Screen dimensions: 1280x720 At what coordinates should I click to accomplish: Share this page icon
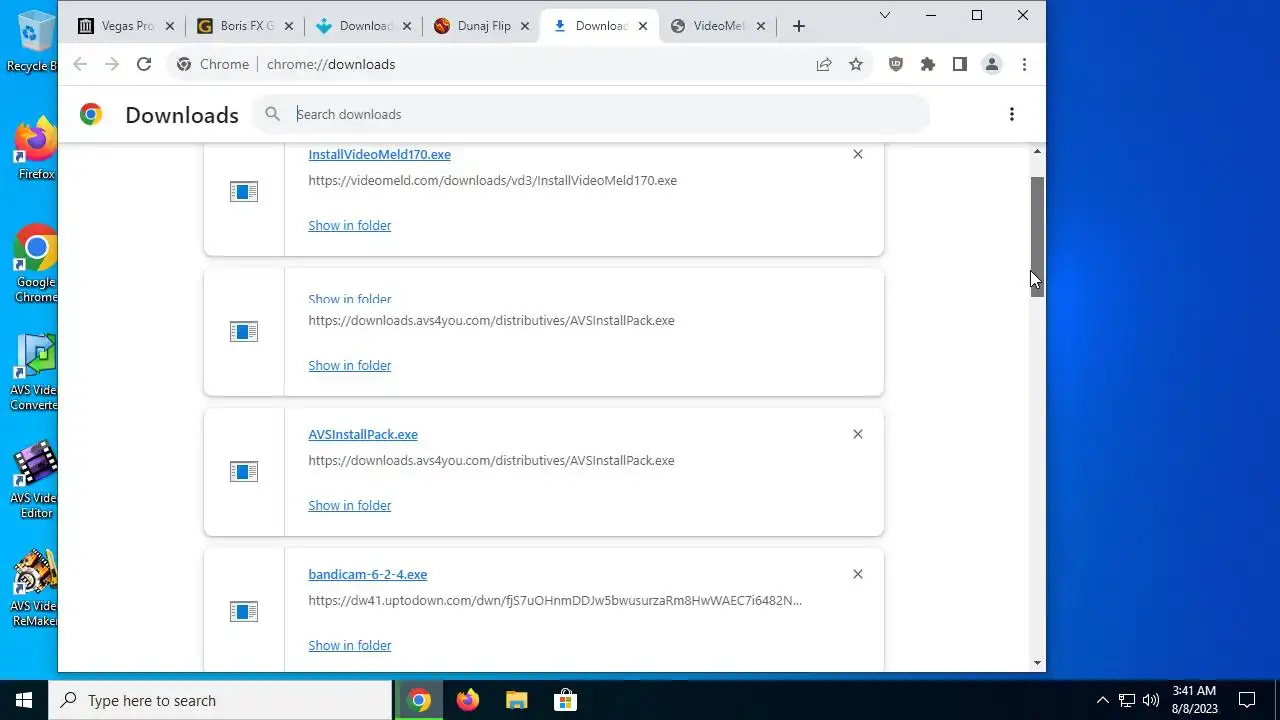(824, 64)
